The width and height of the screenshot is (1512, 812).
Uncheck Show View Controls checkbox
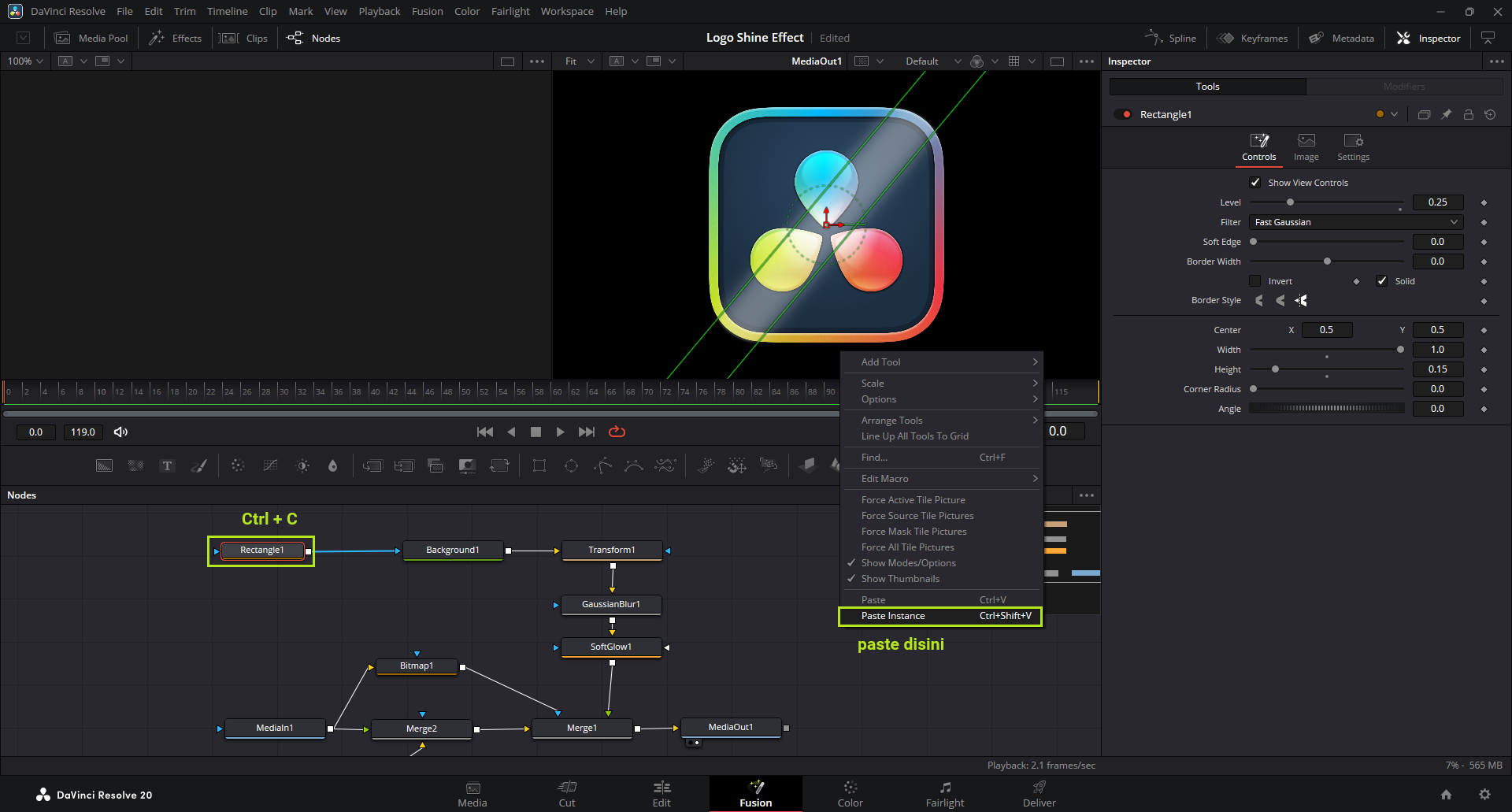[x=1255, y=183]
